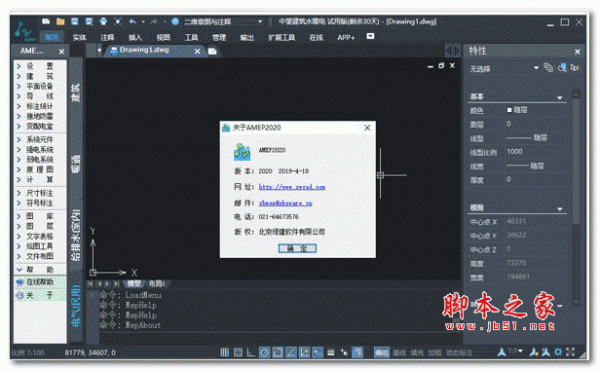Screen dimensions: 600x371
Task: Toggle the Grid display status bar icon
Action: pyautogui.click(x=238, y=352)
